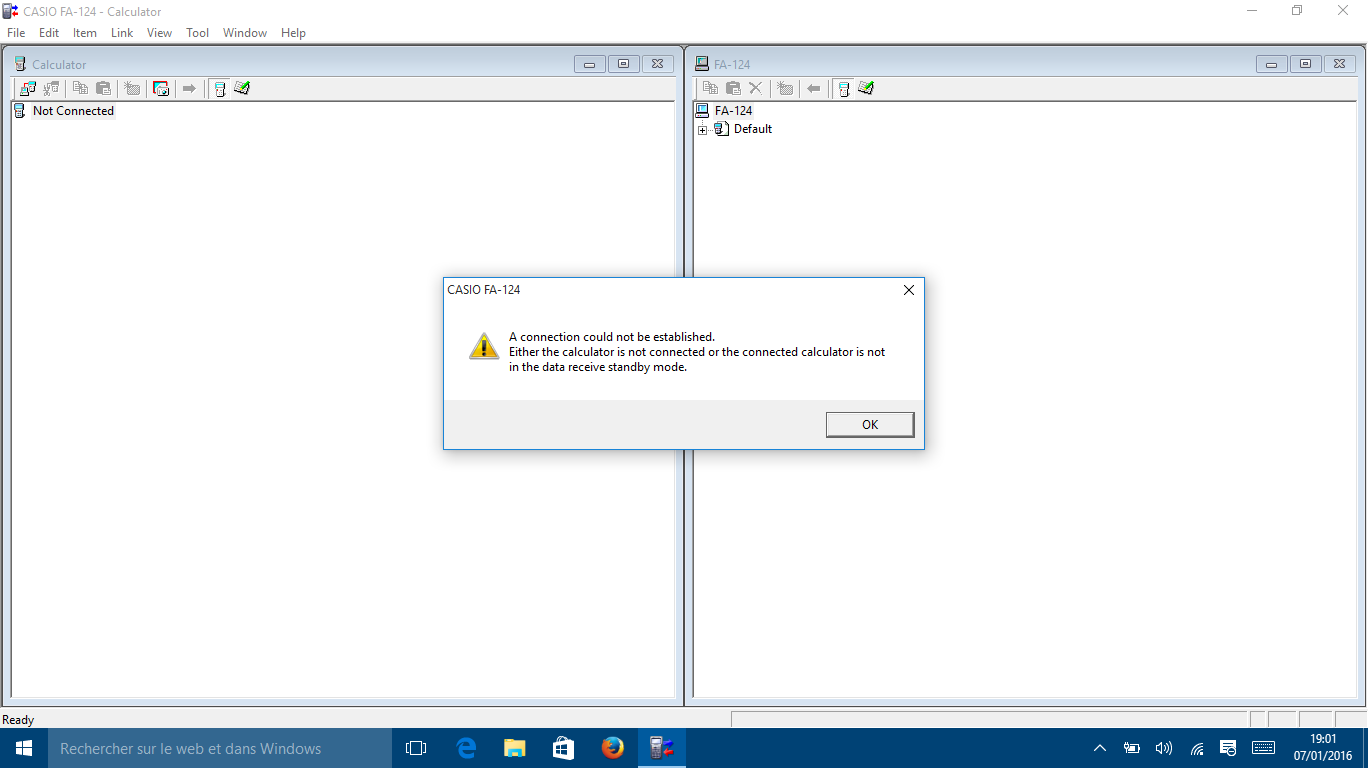Open Task View on the taskbar
This screenshot has height=768, width=1368.
416,748
